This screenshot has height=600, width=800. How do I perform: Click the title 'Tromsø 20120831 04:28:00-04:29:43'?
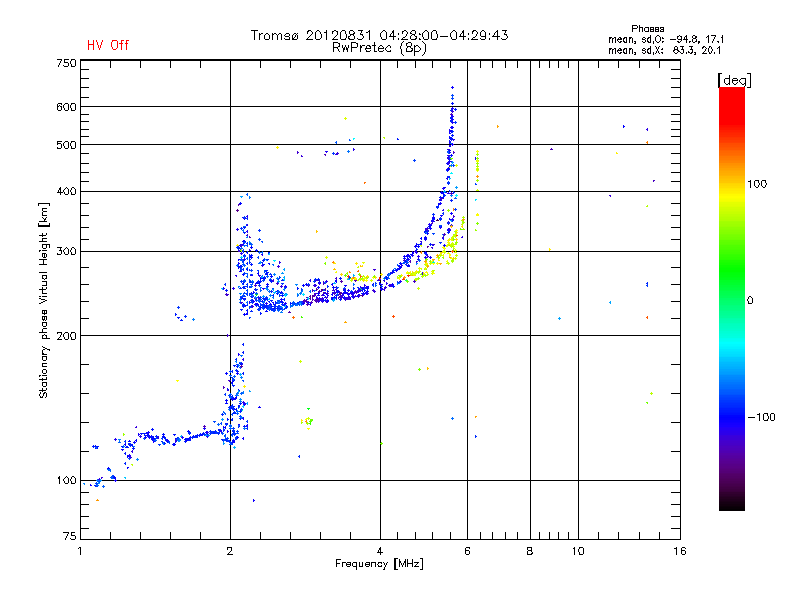[x=379, y=35]
